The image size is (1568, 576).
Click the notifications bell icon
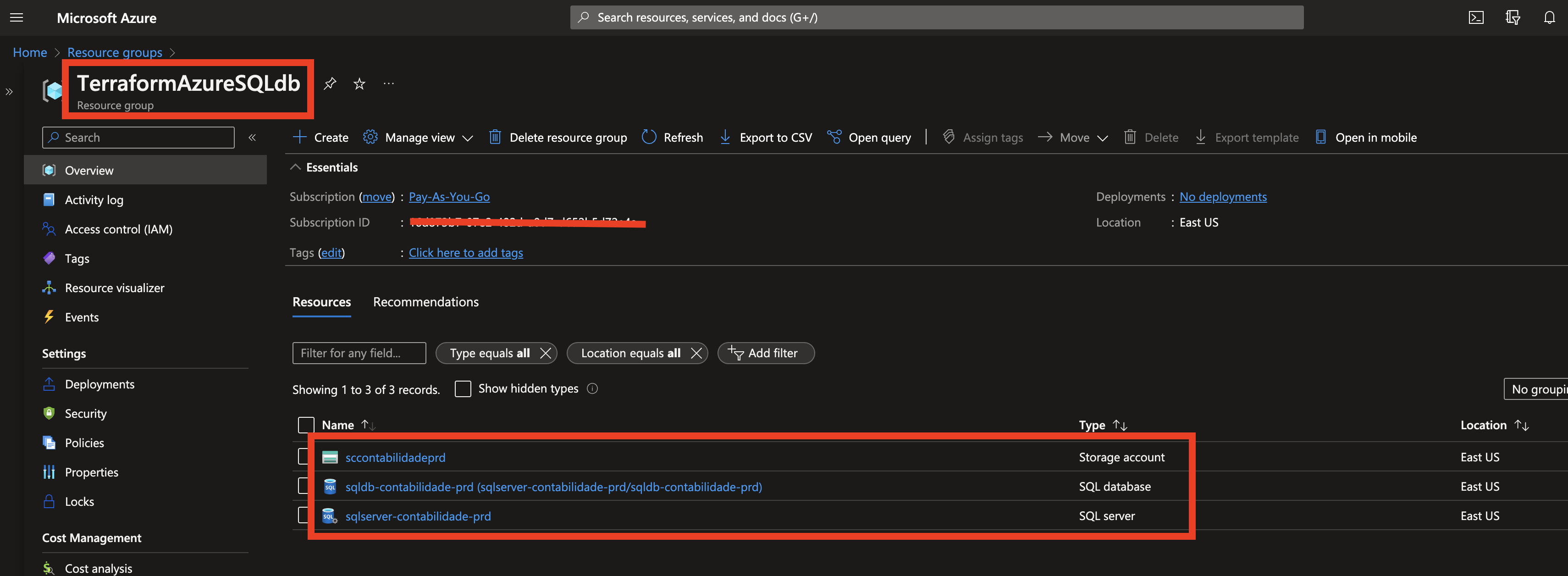tap(1549, 18)
